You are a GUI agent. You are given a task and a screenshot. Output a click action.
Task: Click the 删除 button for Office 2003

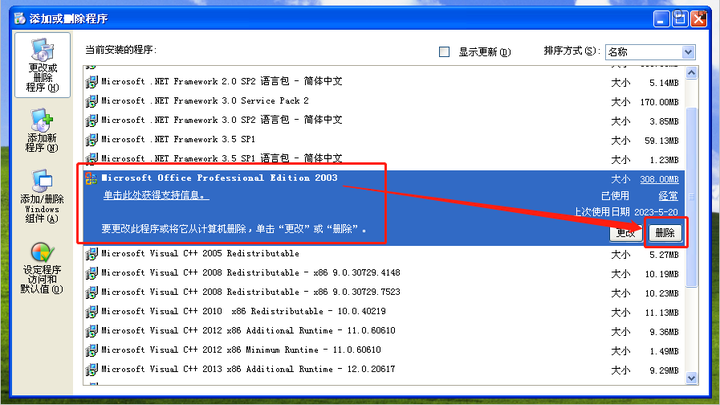pos(664,233)
